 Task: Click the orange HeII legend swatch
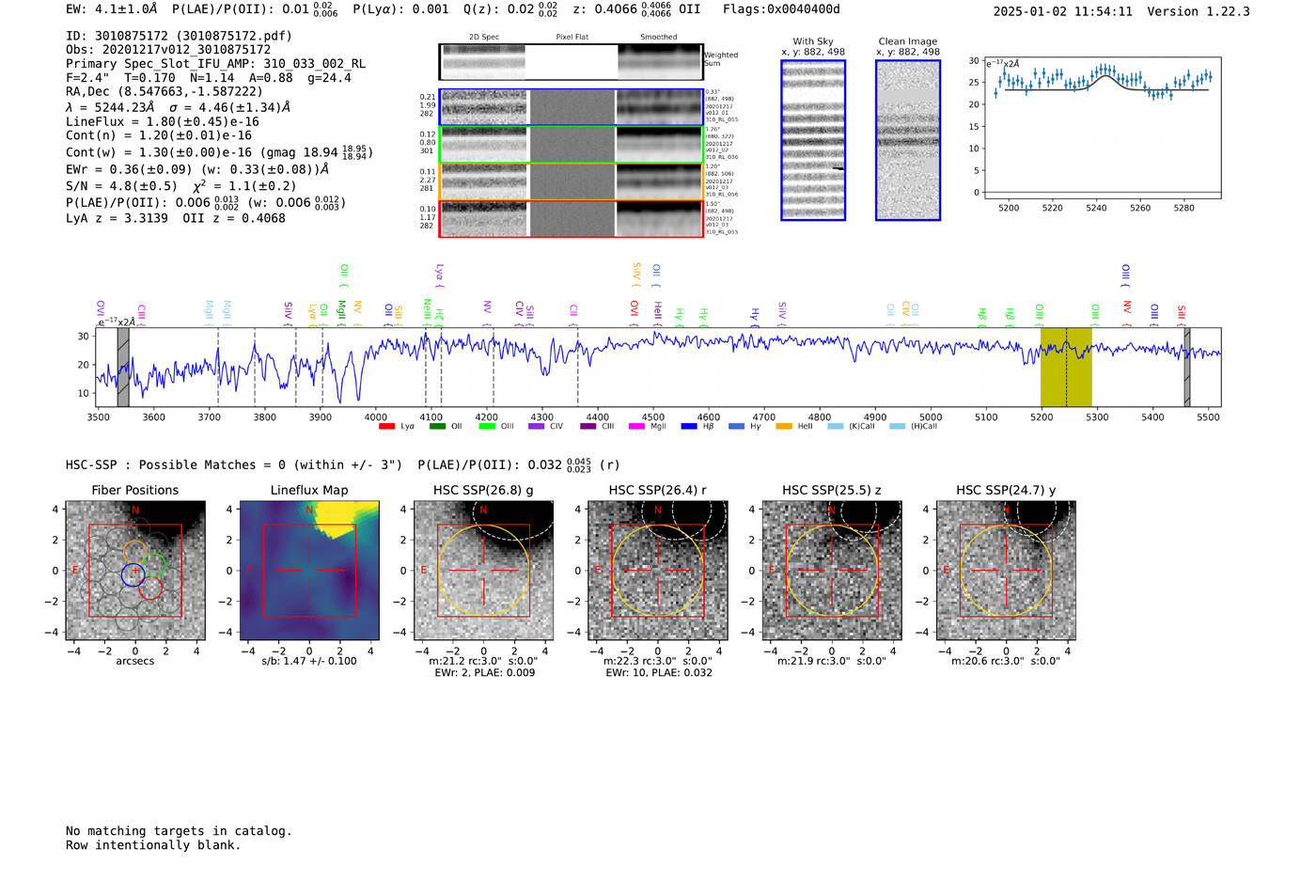click(x=784, y=427)
